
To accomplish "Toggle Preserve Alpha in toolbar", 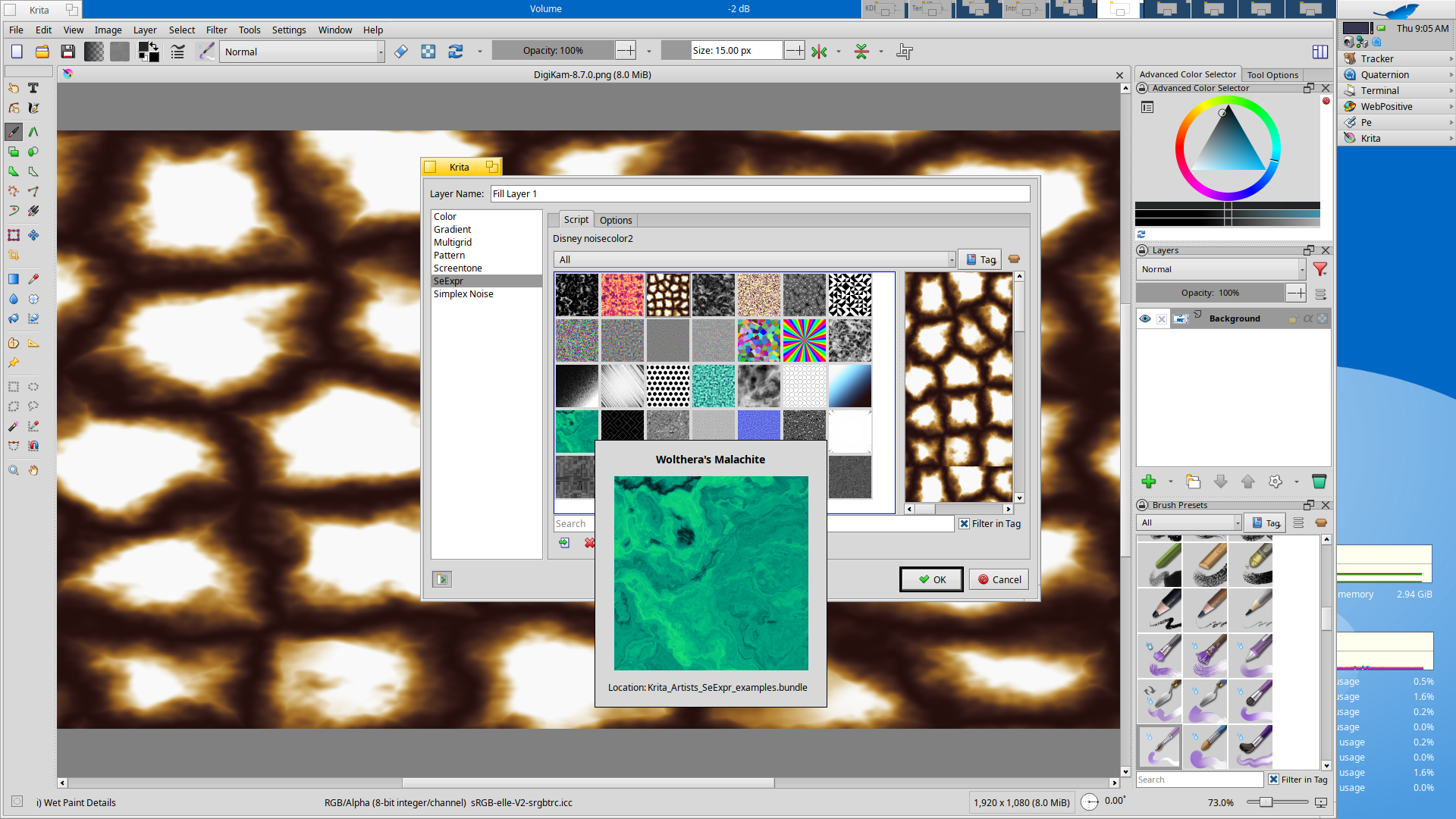I will (x=428, y=52).
